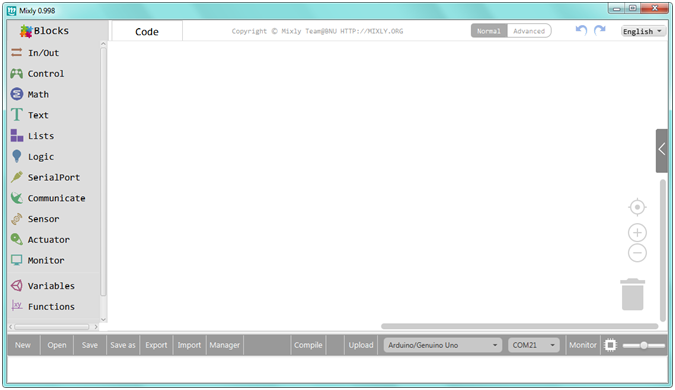
Task: Center the workspace with the crosshair icon
Action: (x=637, y=207)
